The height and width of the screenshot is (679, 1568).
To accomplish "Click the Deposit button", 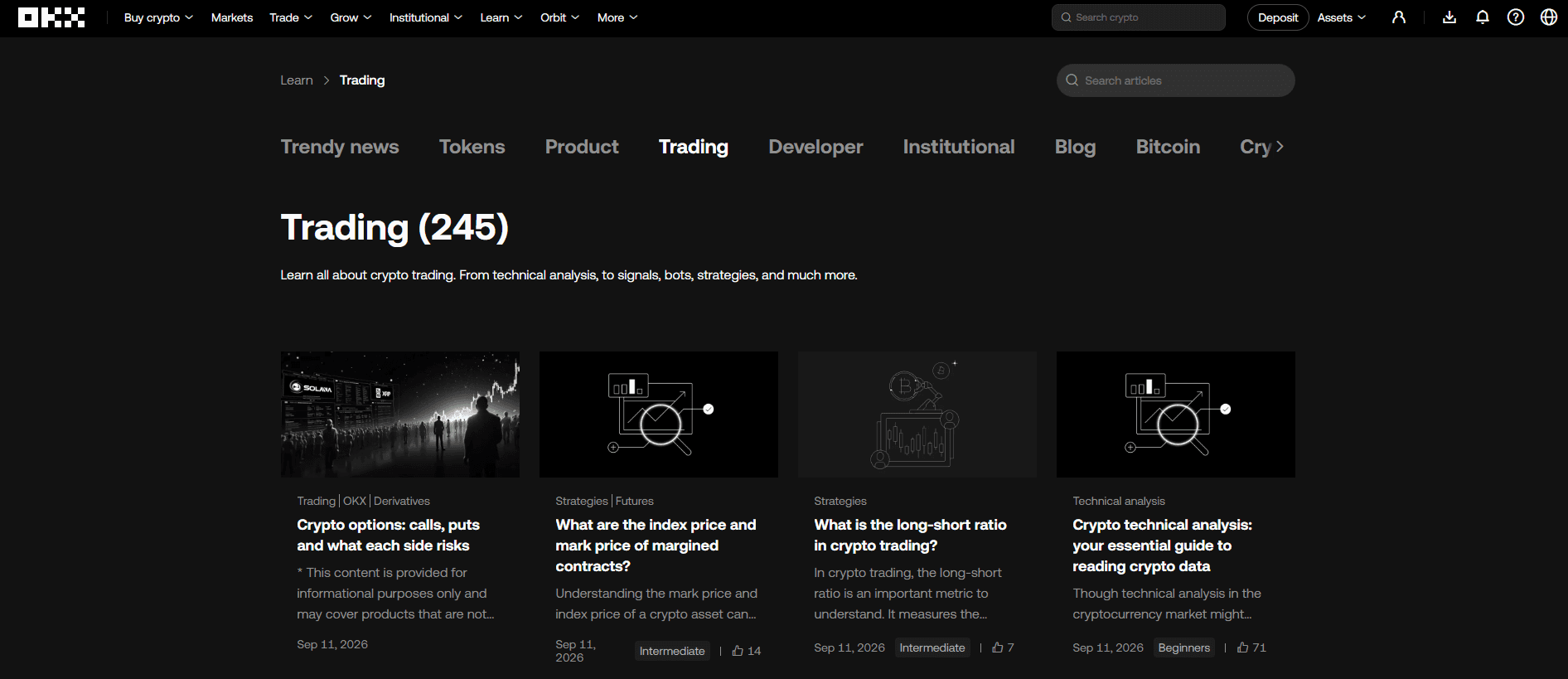I will coord(1278,17).
